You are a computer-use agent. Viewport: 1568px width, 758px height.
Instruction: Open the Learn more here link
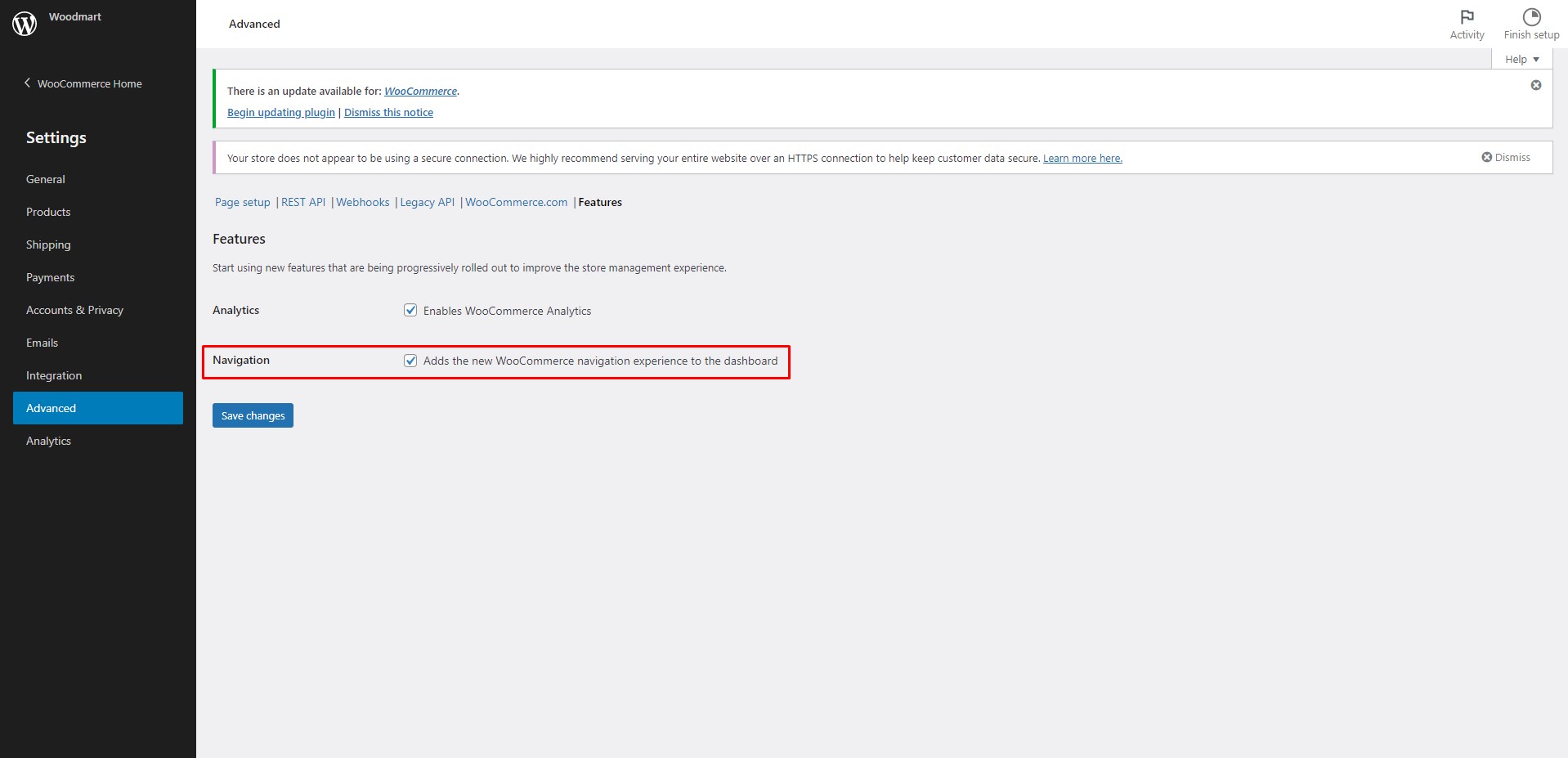click(1082, 158)
